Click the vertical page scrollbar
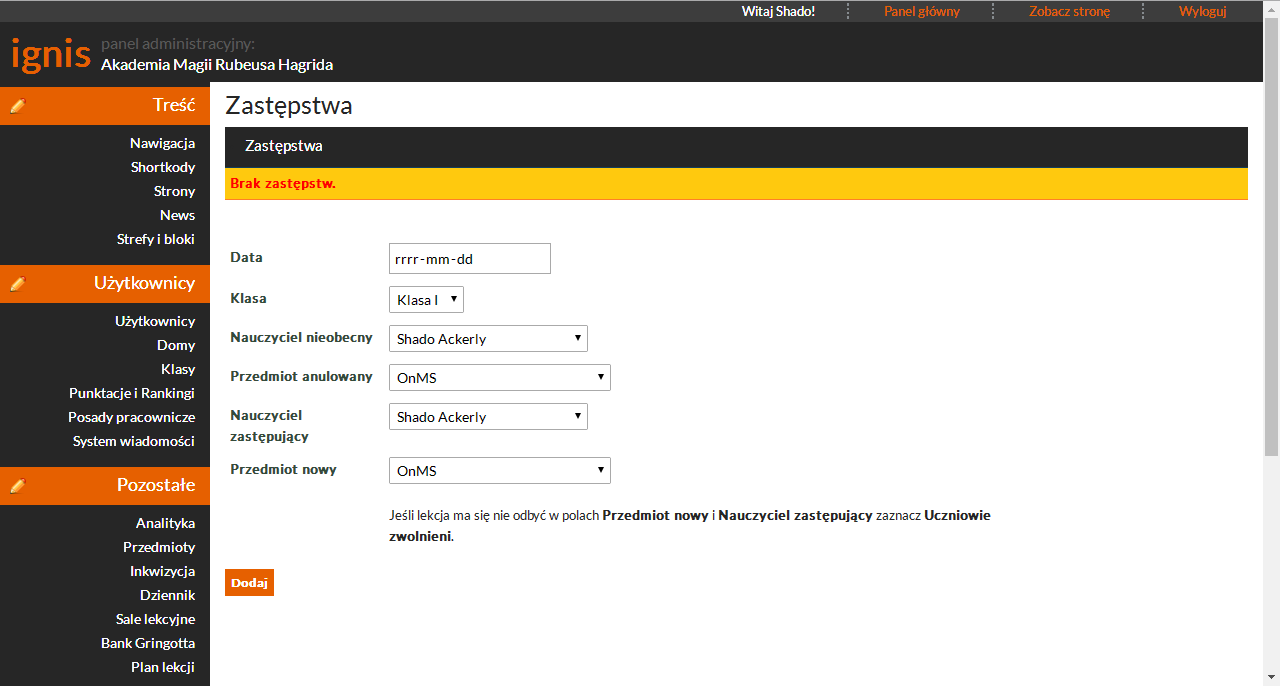The image size is (1280, 686). [1271, 240]
